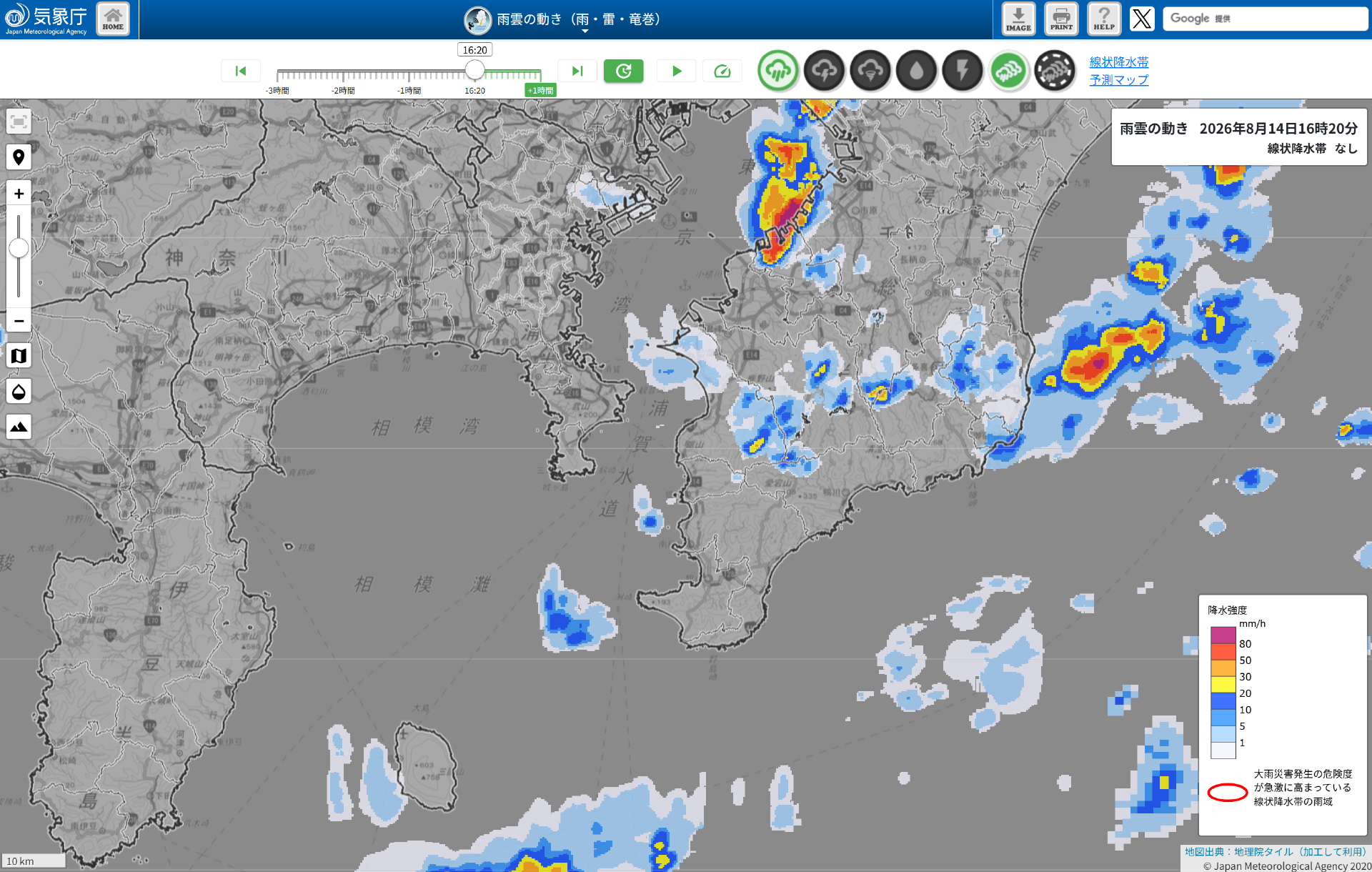Download the map via IMAGE button

pos(1018,19)
